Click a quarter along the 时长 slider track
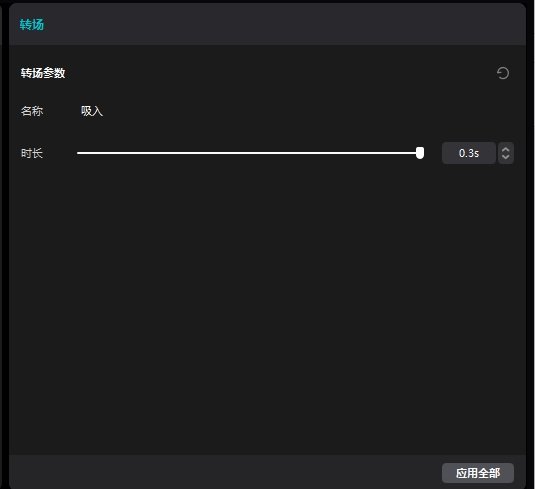 163,153
